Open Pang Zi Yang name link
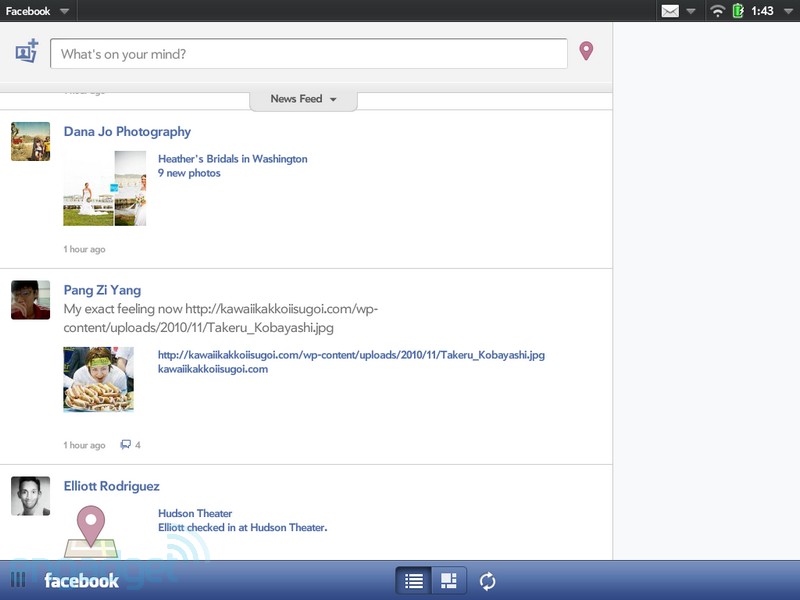 coord(103,290)
